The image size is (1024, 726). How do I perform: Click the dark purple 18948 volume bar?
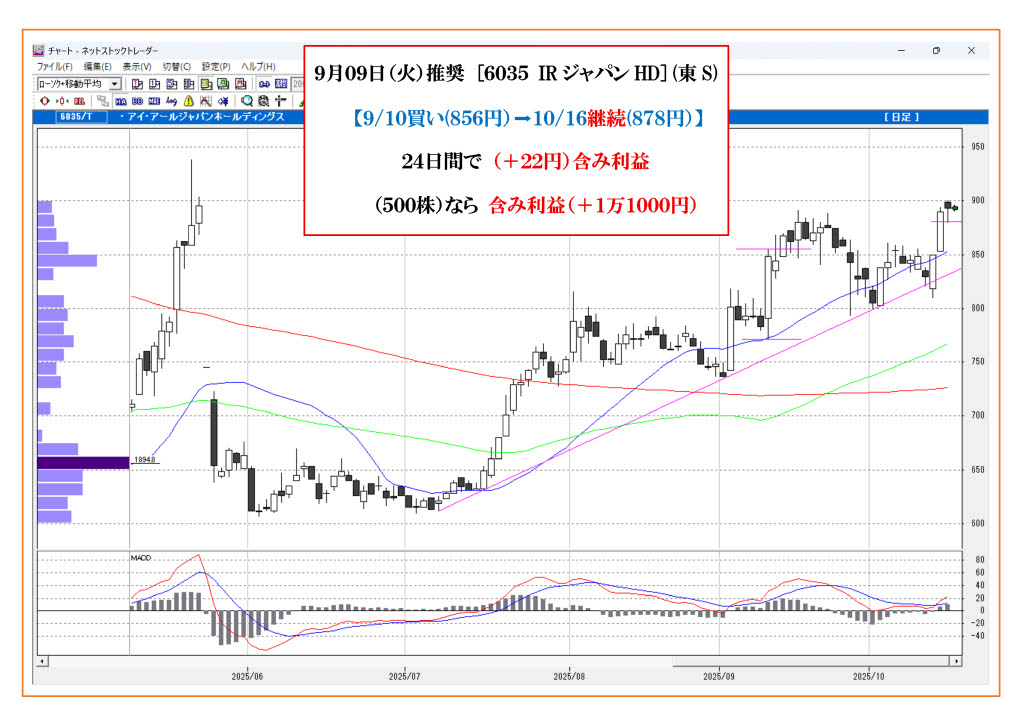tap(83, 462)
